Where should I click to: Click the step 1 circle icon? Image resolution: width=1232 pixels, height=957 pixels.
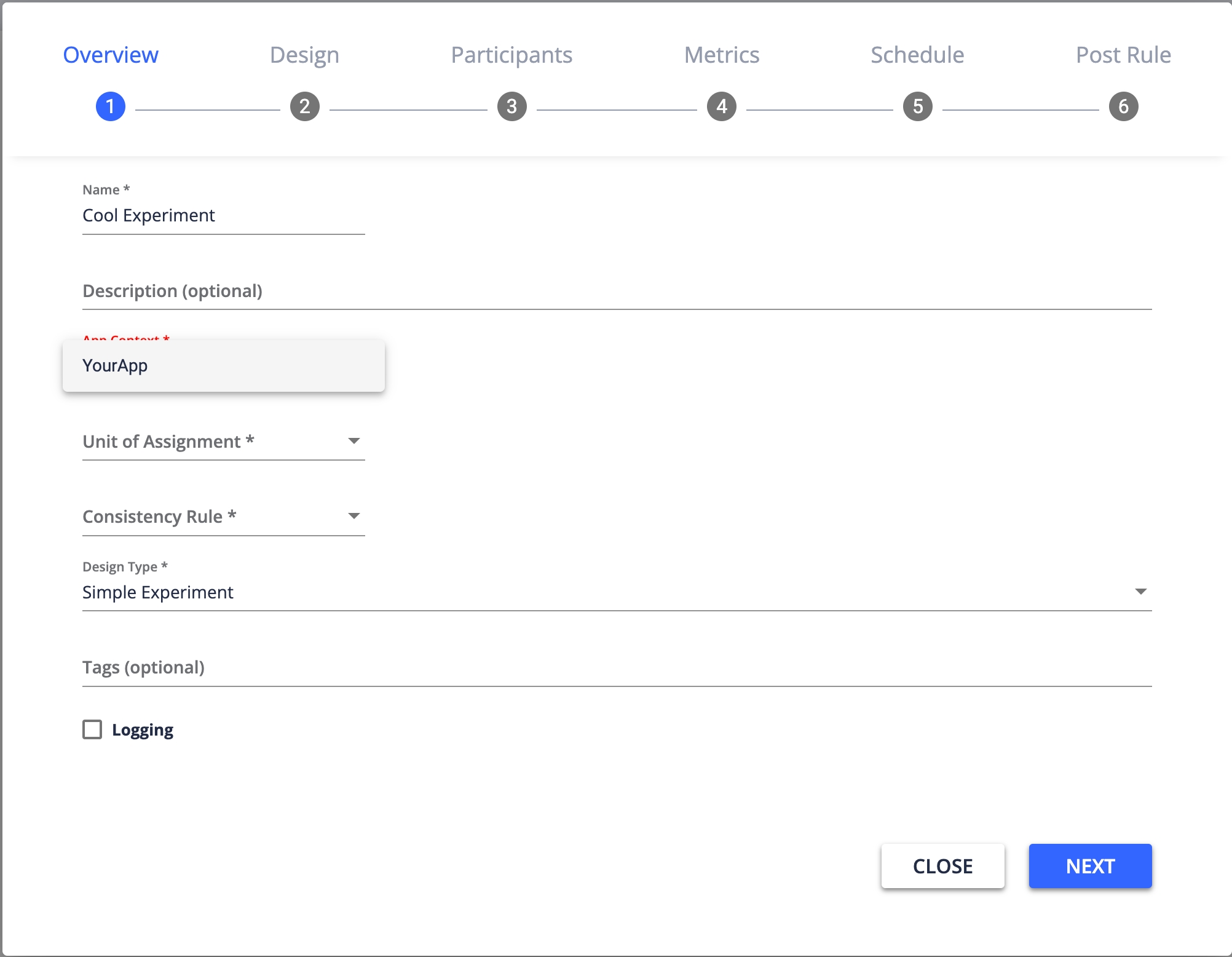tap(111, 107)
